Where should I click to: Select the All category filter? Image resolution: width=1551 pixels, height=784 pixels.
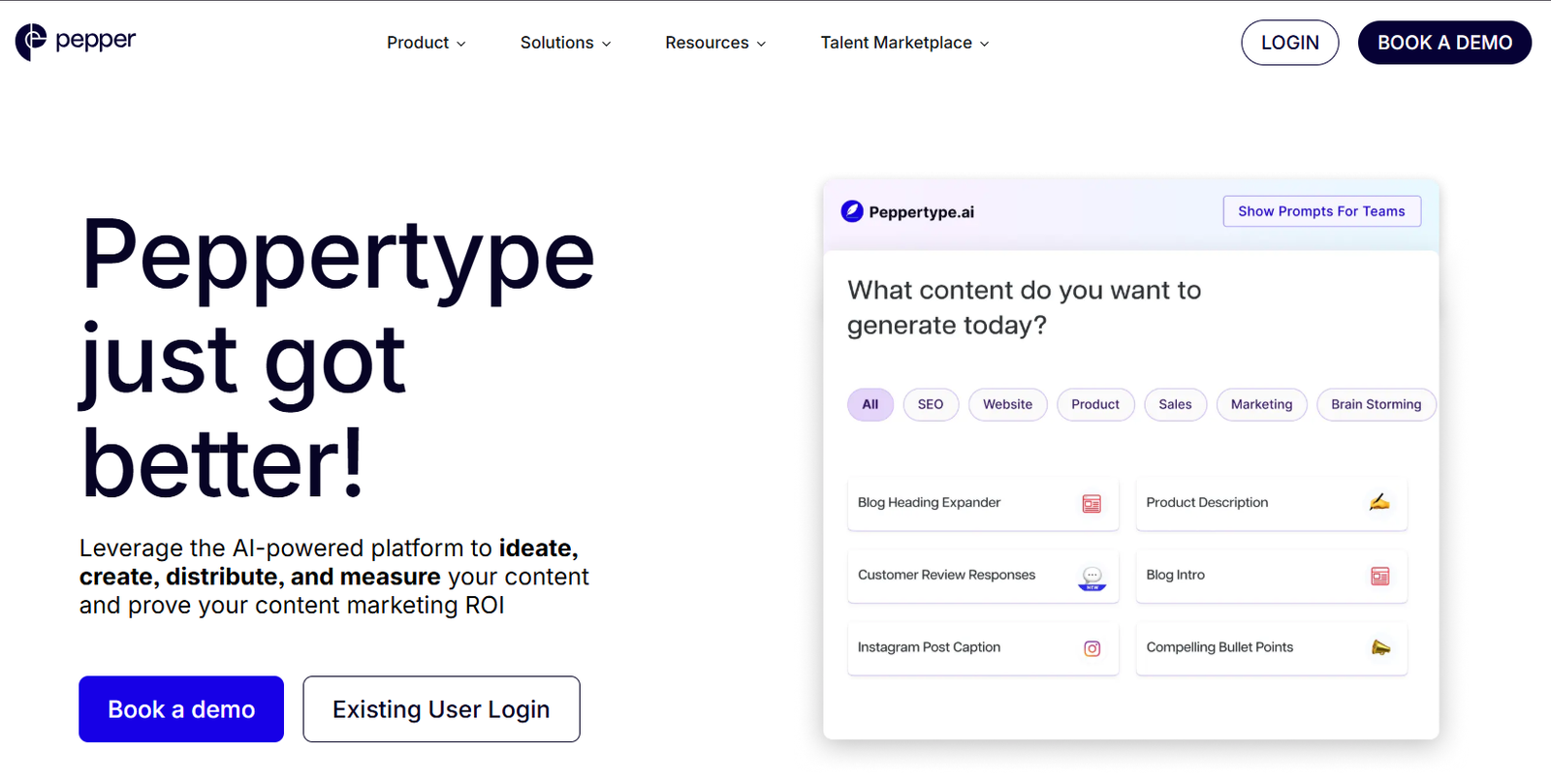click(x=870, y=404)
